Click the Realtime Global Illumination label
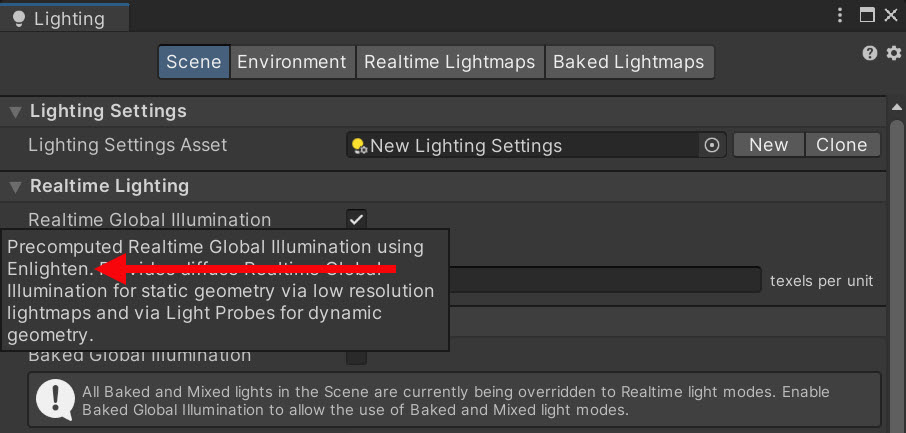This screenshot has height=433, width=906. click(149, 220)
